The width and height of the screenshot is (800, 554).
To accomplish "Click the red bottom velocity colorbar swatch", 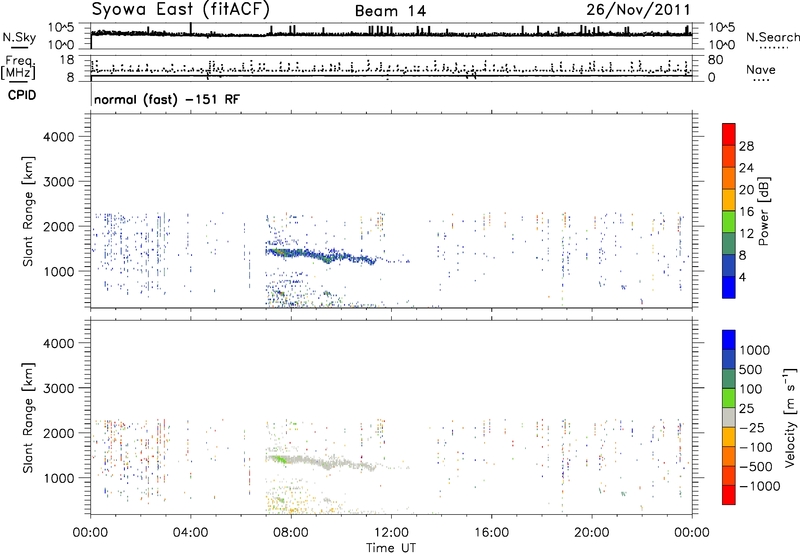I will pos(729,495).
